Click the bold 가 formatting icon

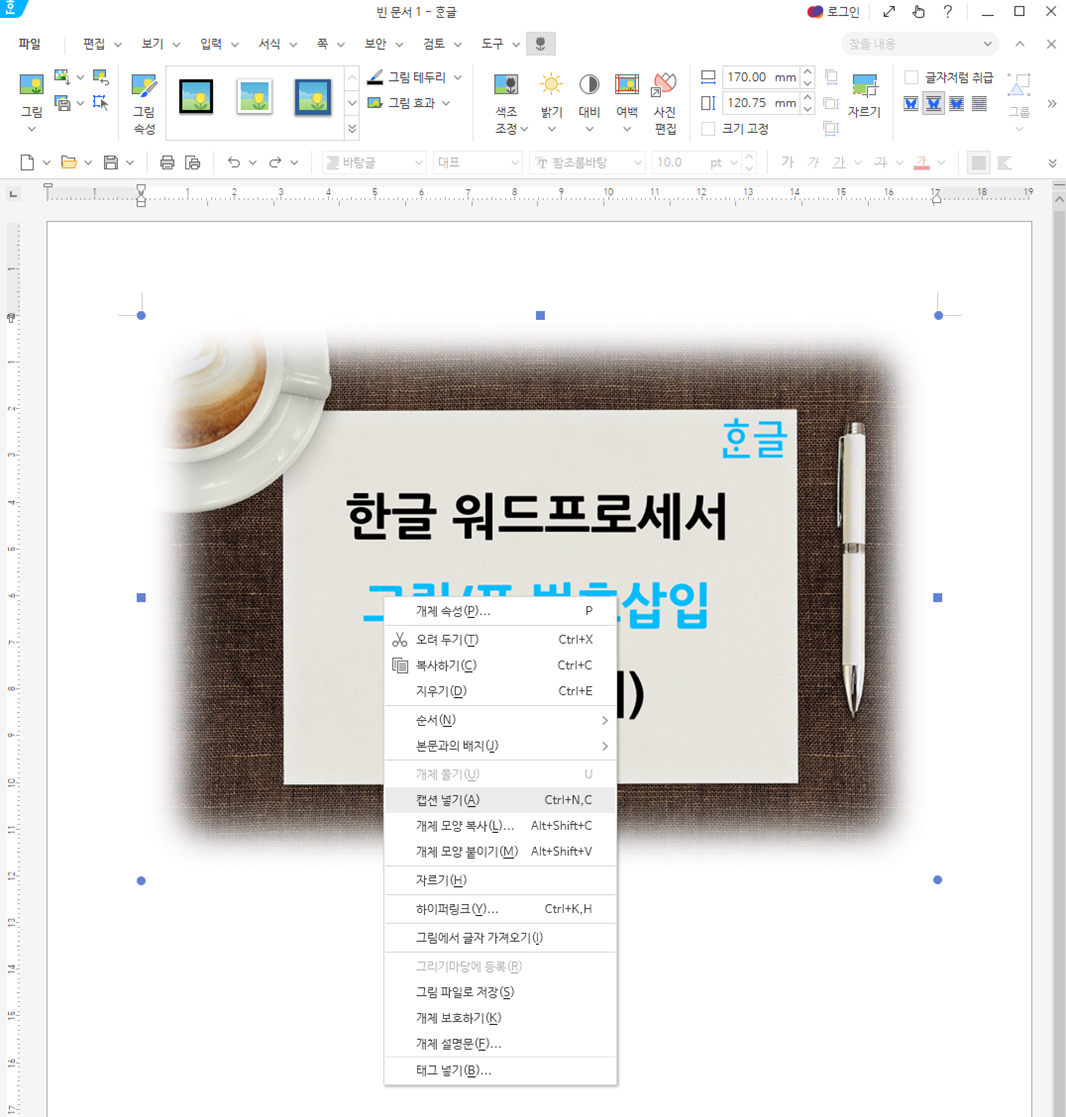click(787, 162)
